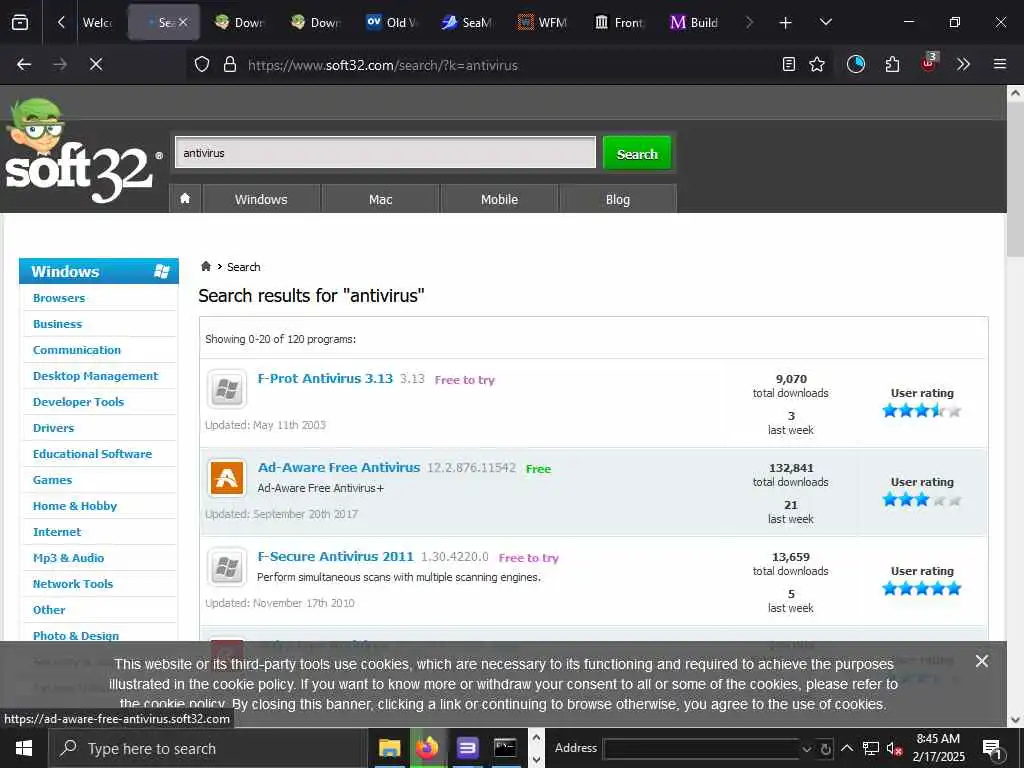Screen dimensions: 1024x768
Task: Open the taskbar notification center icon
Action: click(992, 748)
